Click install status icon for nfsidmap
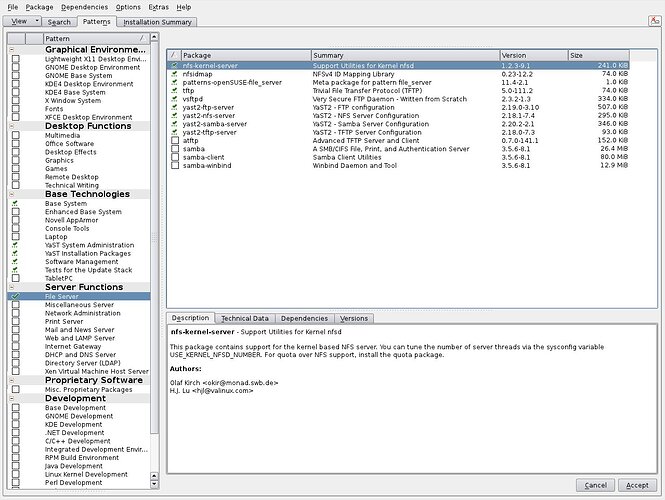Viewport: 665px width, 500px height. (x=174, y=74)
